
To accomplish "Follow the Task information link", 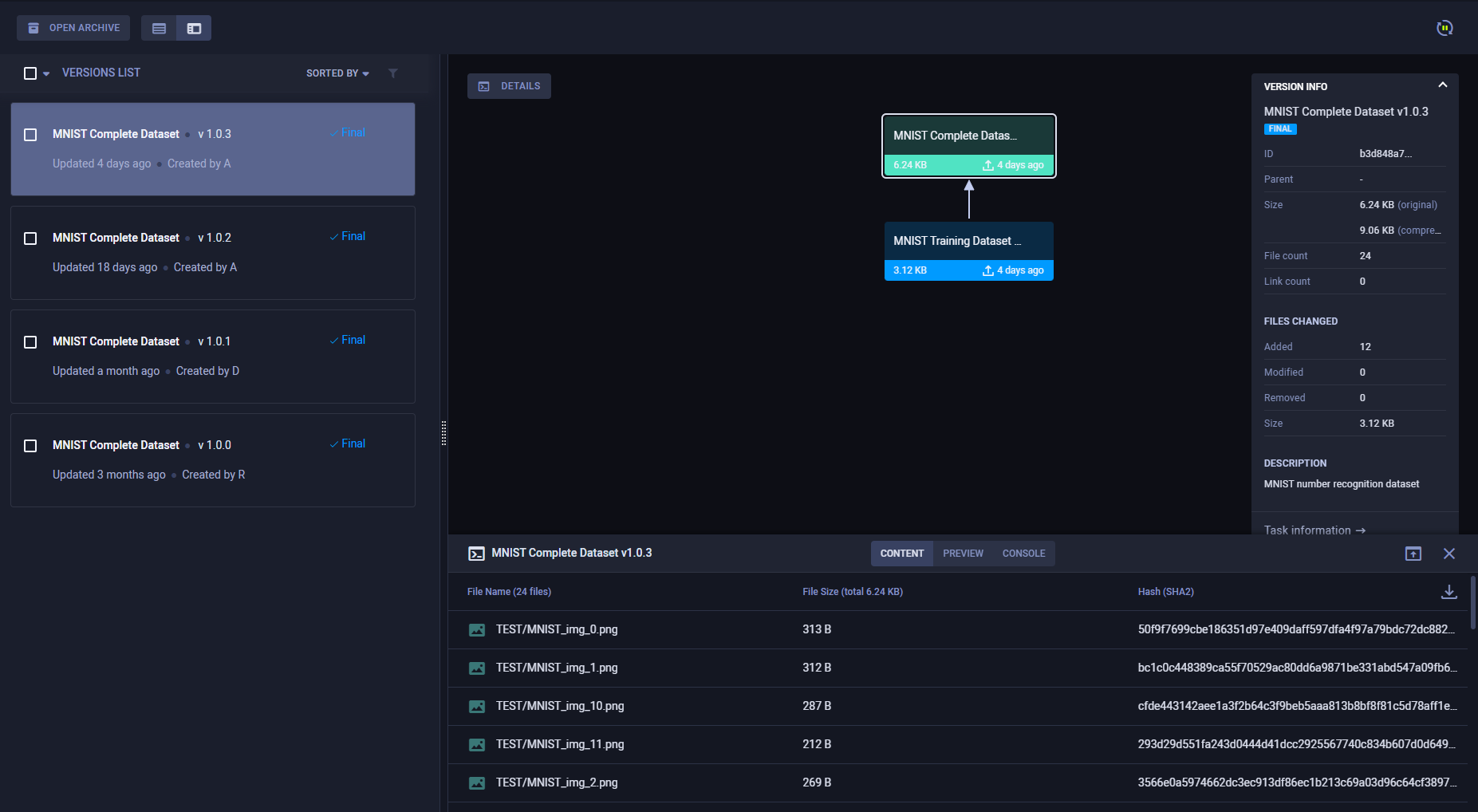I will point(1314,530).
